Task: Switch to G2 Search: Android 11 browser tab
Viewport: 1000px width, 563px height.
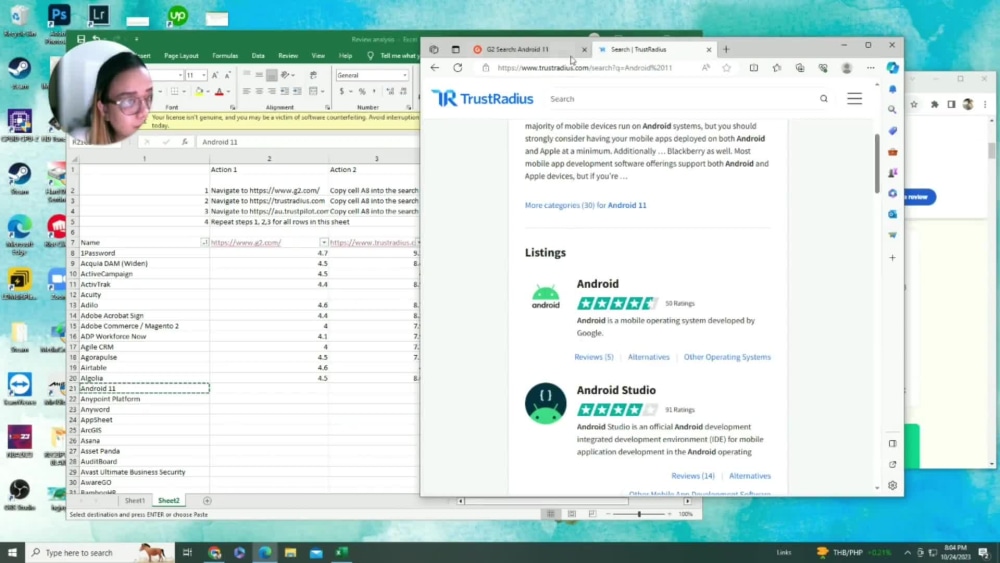Action: point(529,50)
